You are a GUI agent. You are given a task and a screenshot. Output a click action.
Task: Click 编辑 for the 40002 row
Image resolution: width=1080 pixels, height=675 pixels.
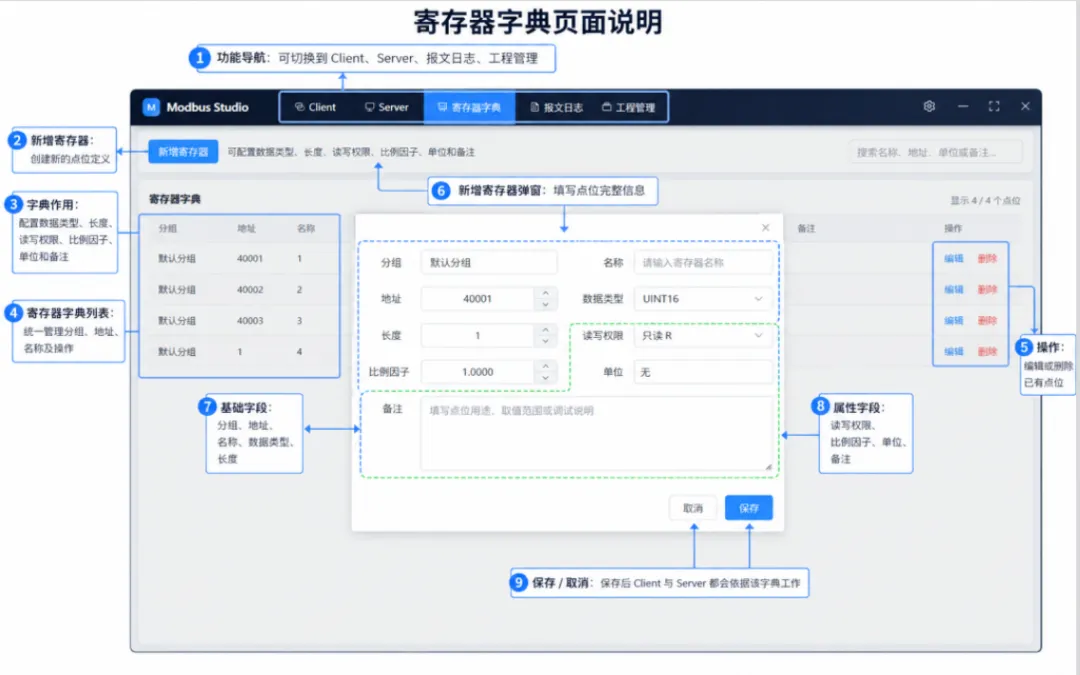[954, 289]
